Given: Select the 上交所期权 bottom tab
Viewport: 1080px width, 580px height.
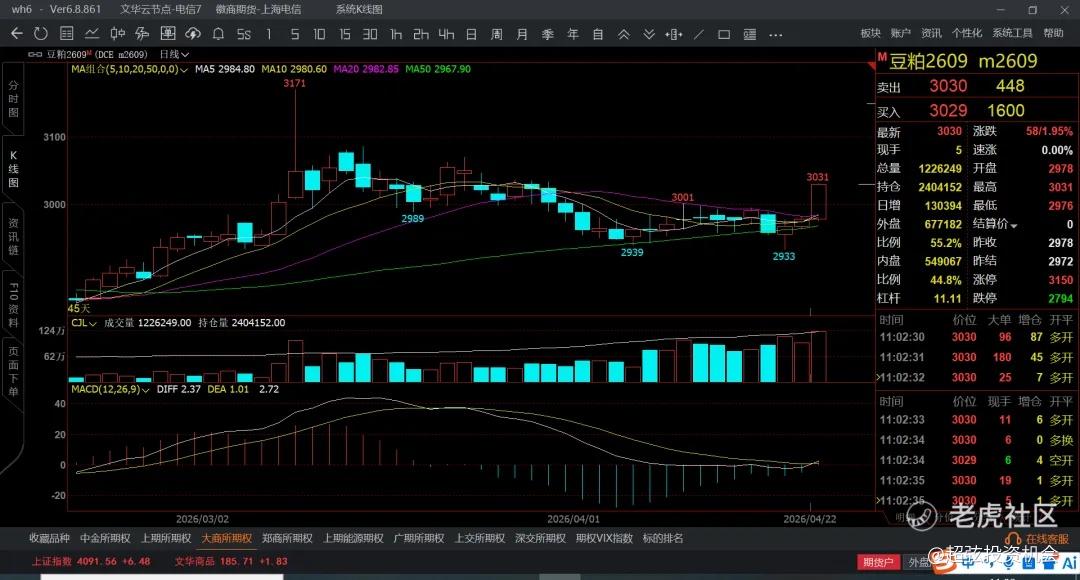Looking at the screenshot, I should coord(479,538).
